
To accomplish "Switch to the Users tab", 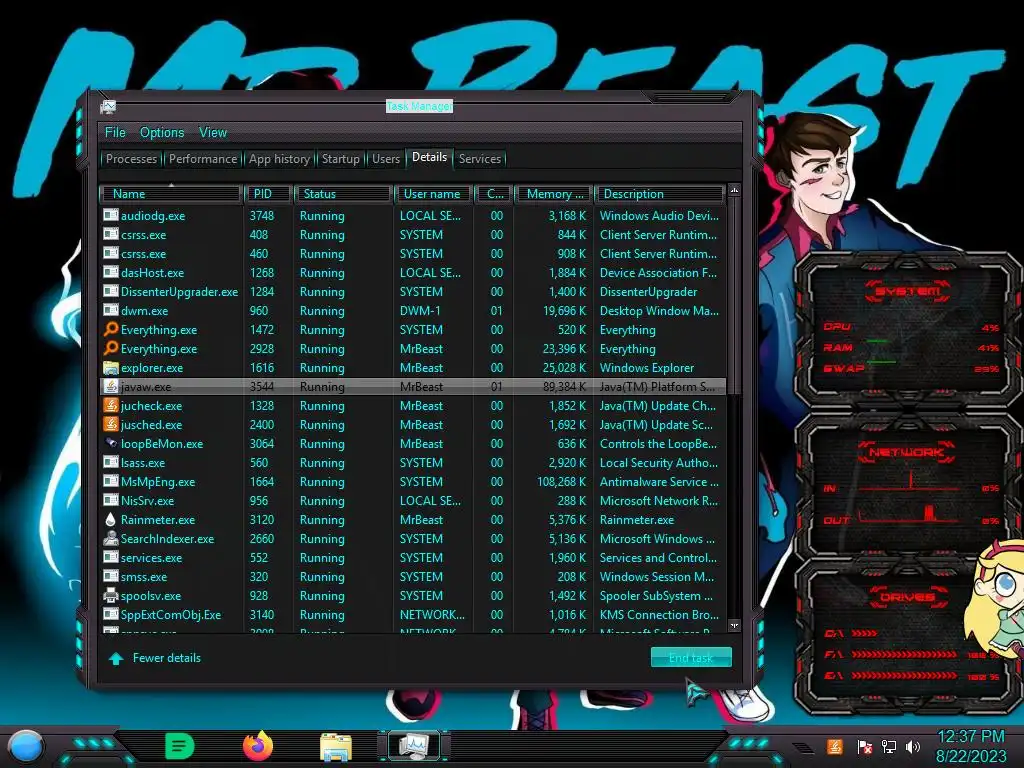I will click(x=386, y=159).
